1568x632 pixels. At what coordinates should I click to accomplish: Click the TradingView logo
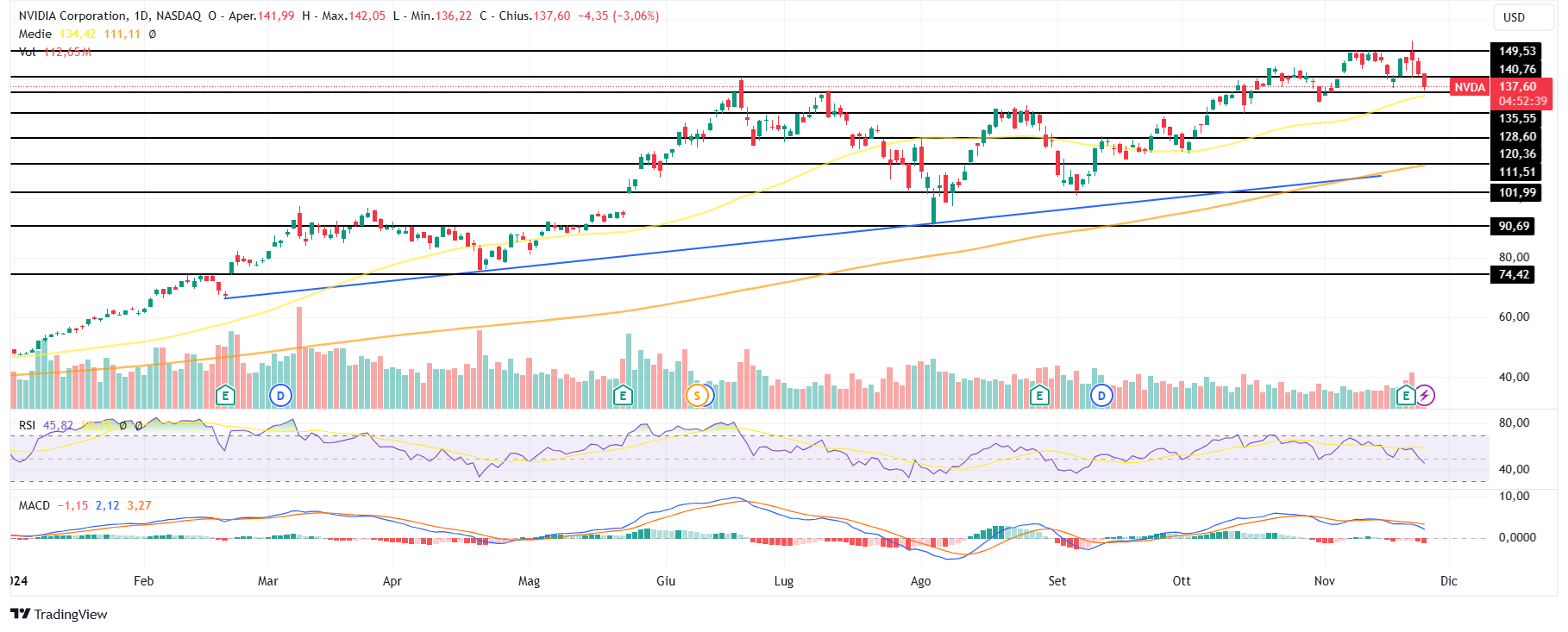tap(59, 614)
